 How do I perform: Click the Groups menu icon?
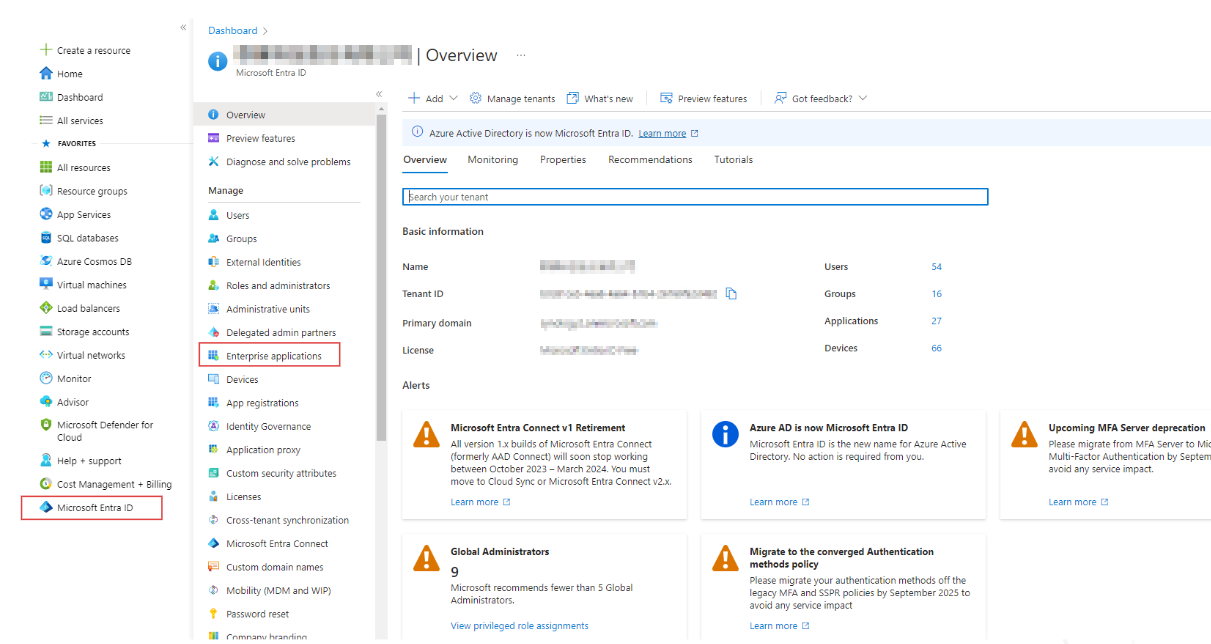pos(213,239)
